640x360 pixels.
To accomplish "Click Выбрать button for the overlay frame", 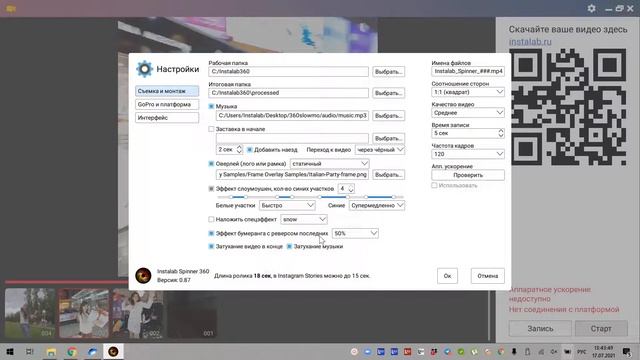I will (389, 175).
